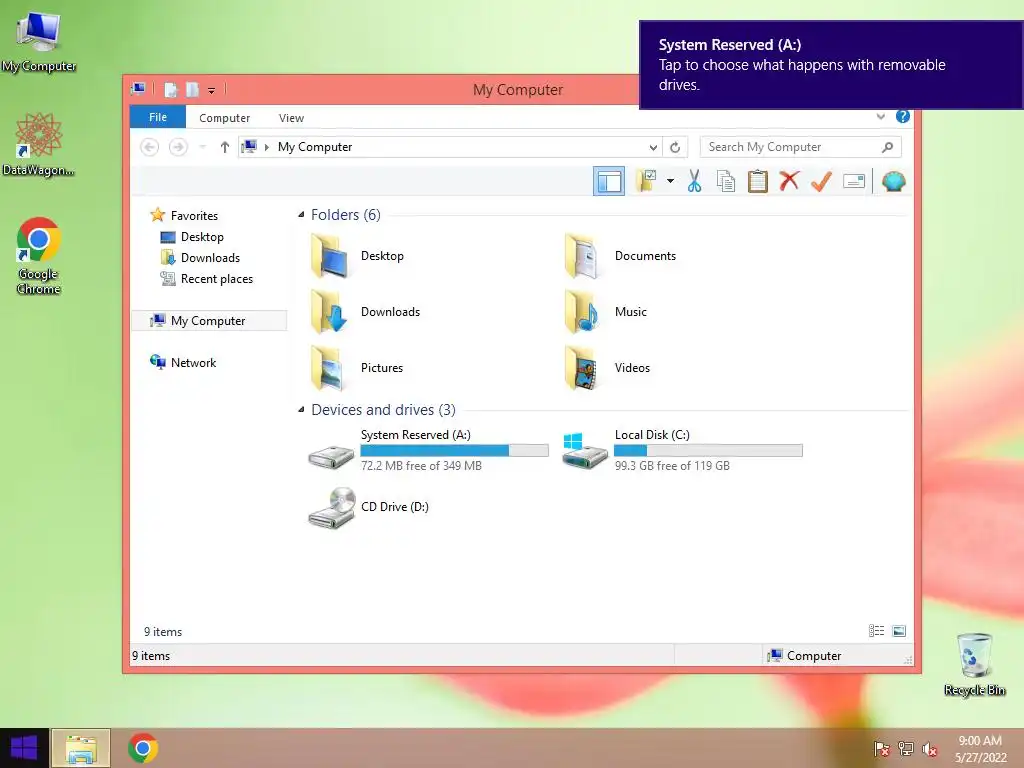Expand the breadcrumb arrow before My Computer

coord(266,147)
